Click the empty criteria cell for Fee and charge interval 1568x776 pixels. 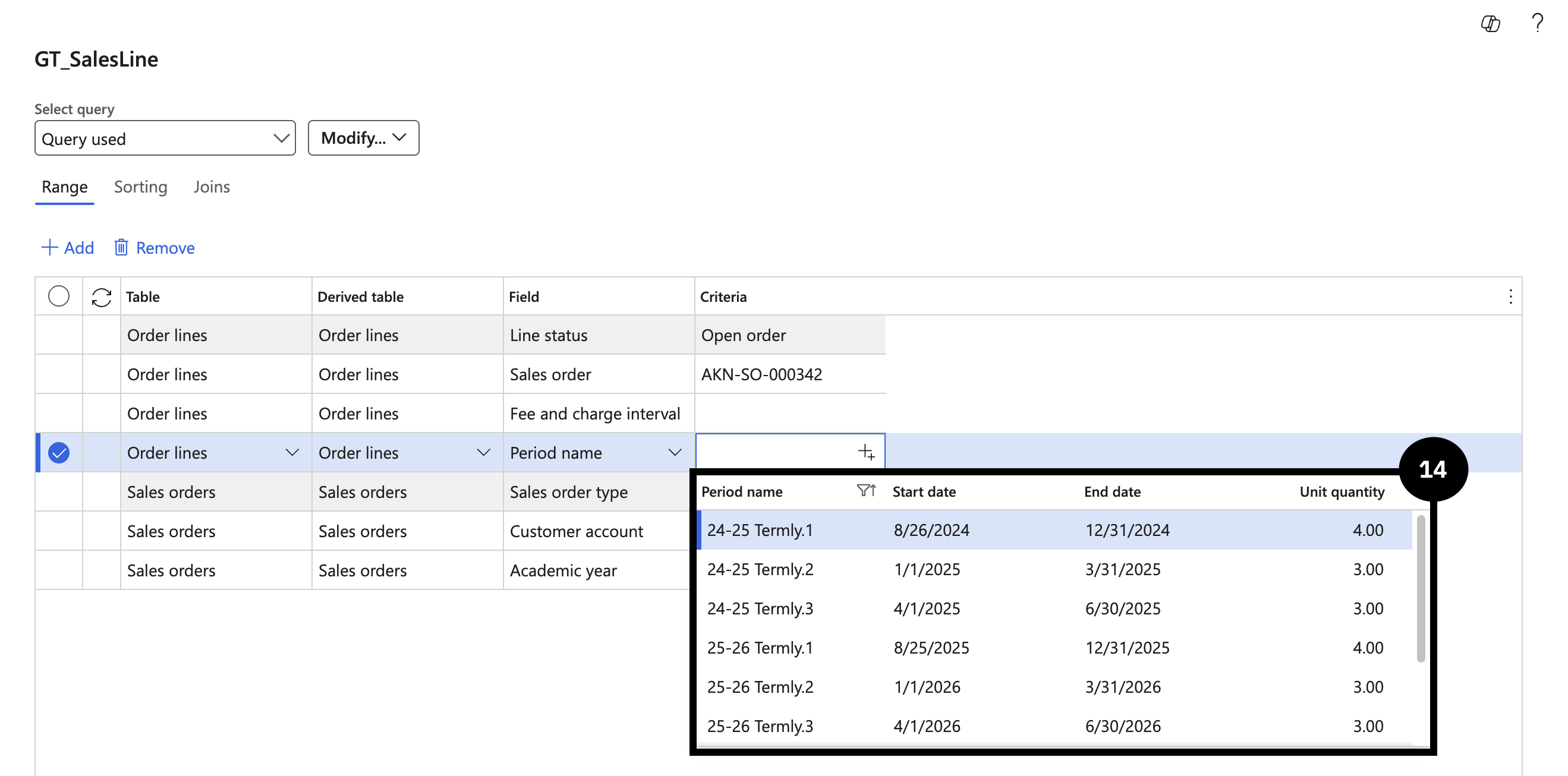coord(790,414)
